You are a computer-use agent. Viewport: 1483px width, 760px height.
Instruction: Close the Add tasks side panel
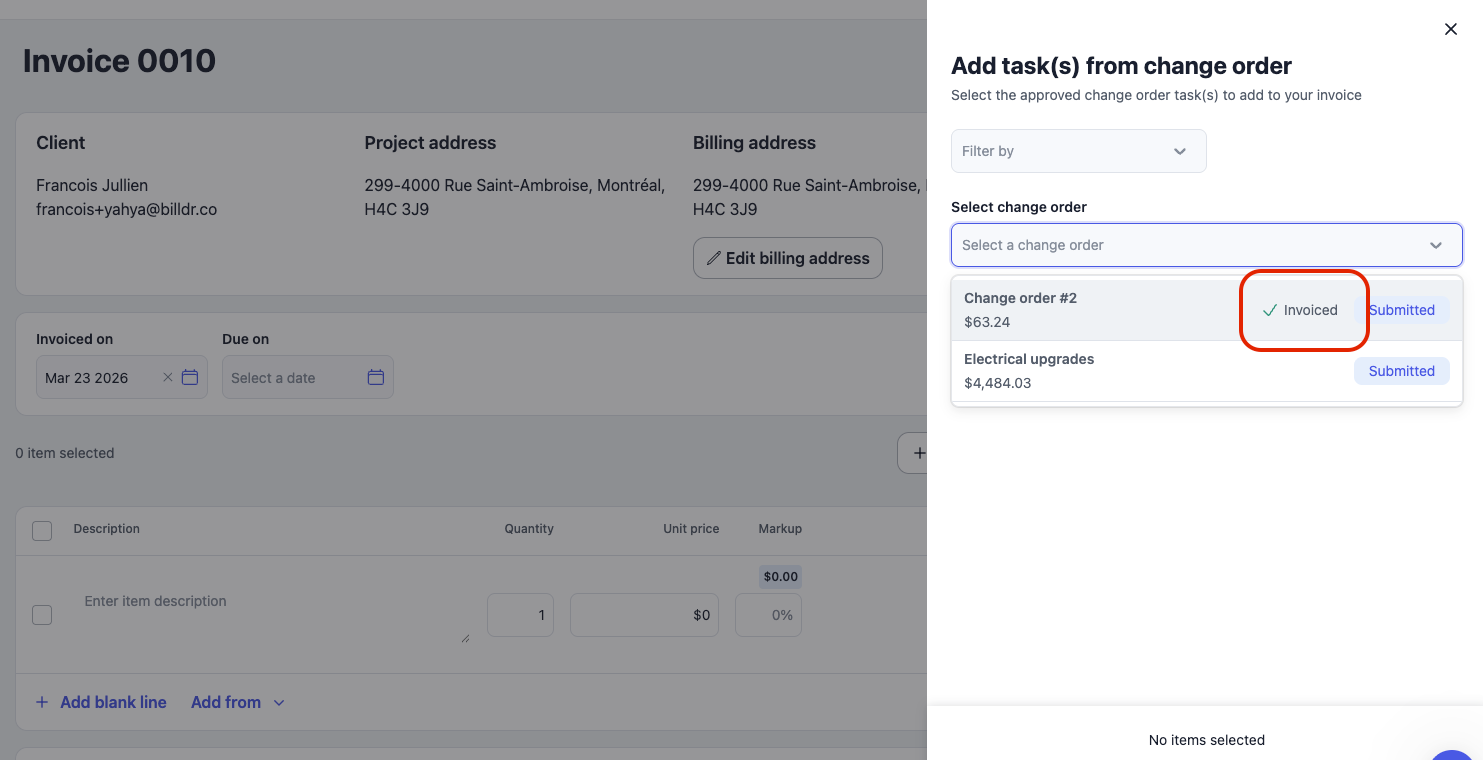(x=1450, y=30)
